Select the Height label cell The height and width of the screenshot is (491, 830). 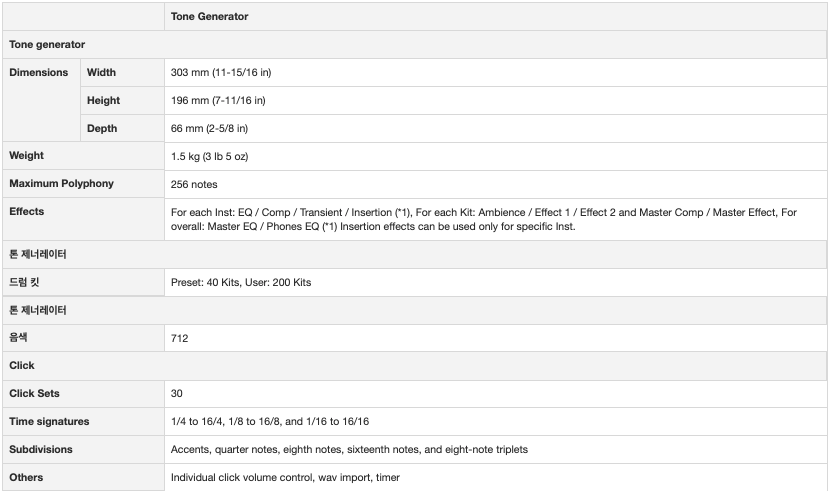coord(104,101)
